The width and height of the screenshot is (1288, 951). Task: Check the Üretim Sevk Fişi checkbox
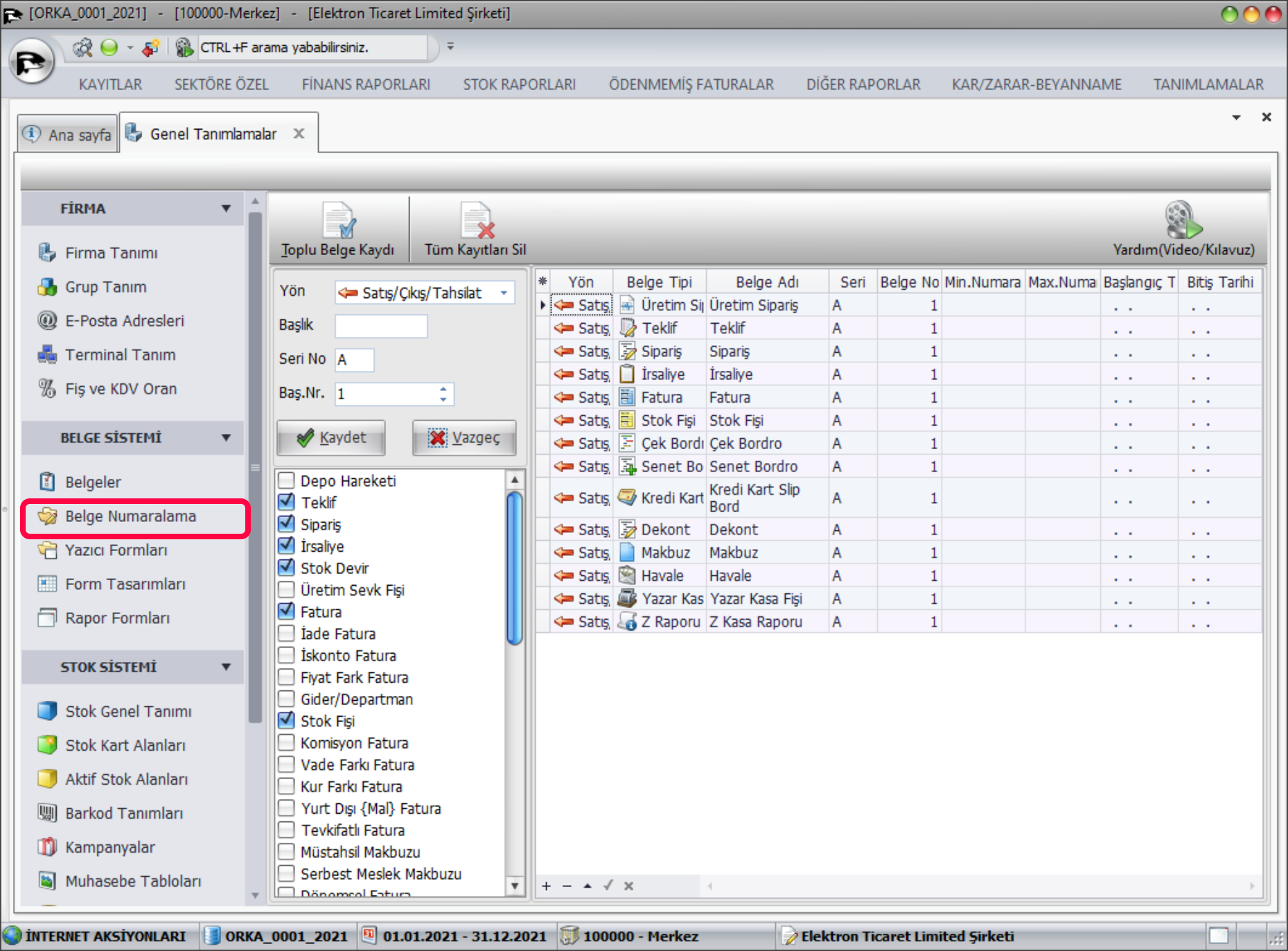pyautogui.click(x=286, y=590)
